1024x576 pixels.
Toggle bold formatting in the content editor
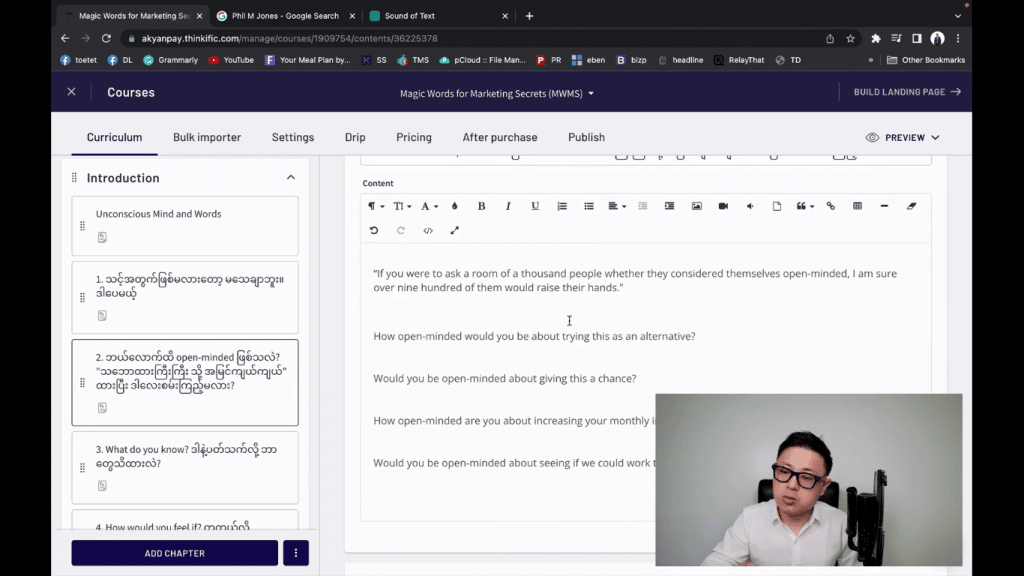point(481,206)
